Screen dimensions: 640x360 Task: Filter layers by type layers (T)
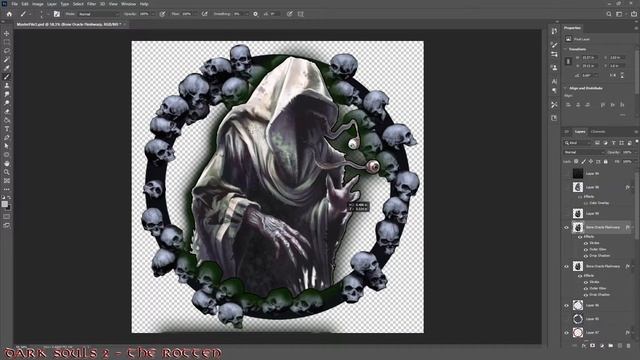(613, 143)
